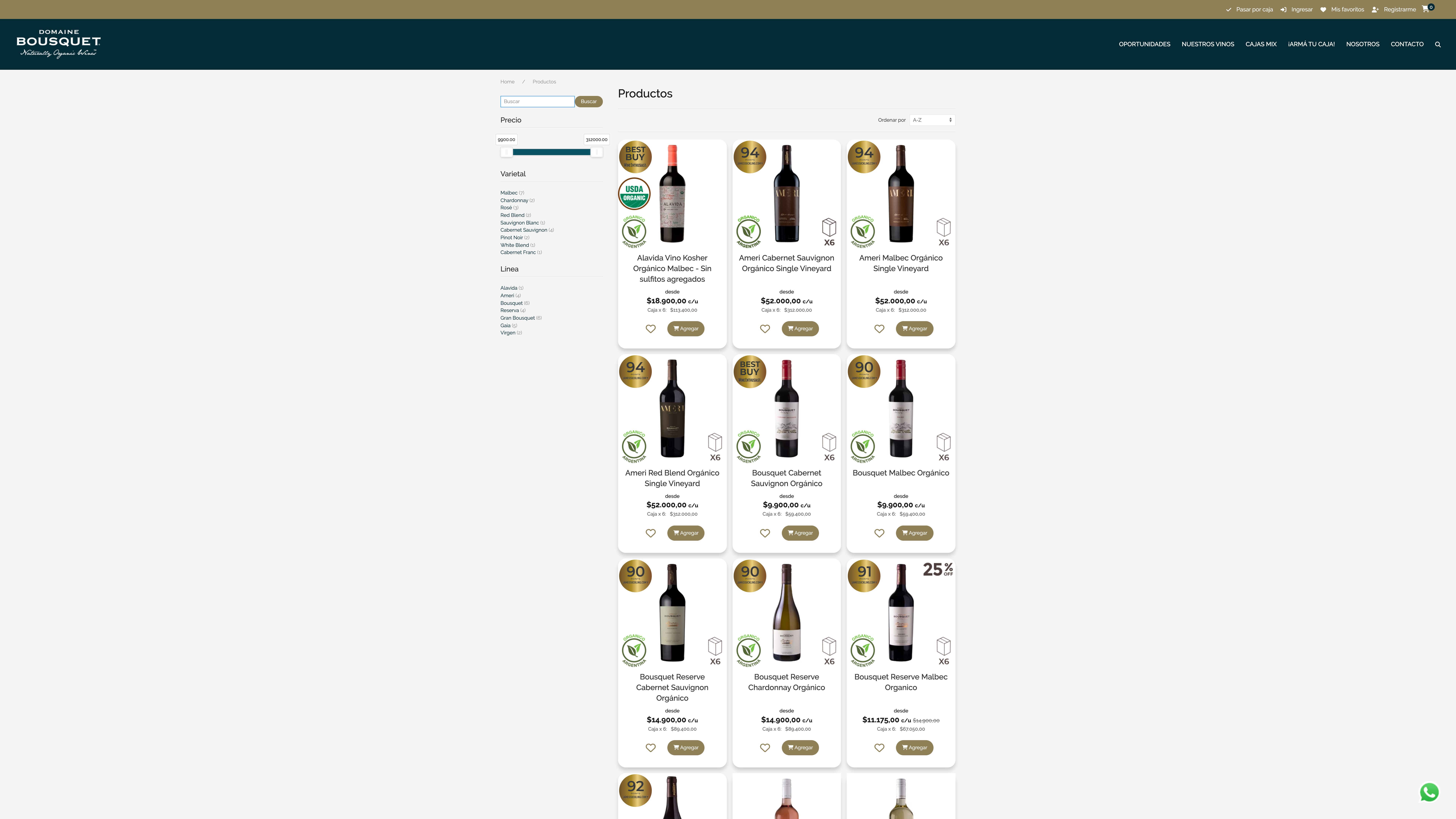Click Best Buy badge on Bousquet Cabernet
Screen dimensions: 1456x819
click(749, 372)
